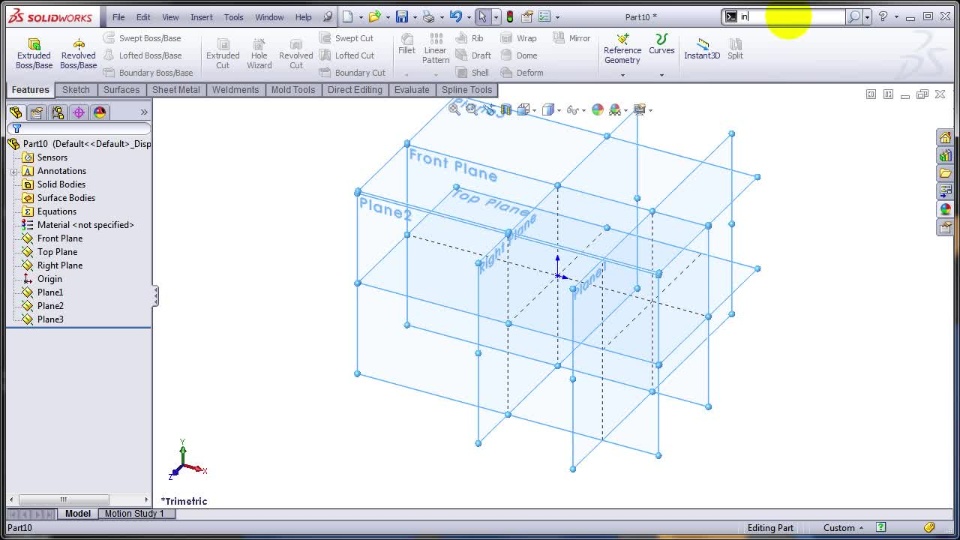Screen dimensions: 960x540
Task: Open the Appearances tab in the task pane
Action: [x=945, y=209]
